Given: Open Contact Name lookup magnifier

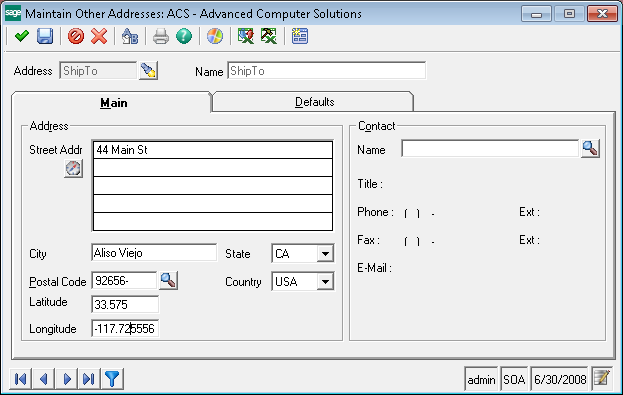Looking at the screenshot, I should (x=590, y=149).
